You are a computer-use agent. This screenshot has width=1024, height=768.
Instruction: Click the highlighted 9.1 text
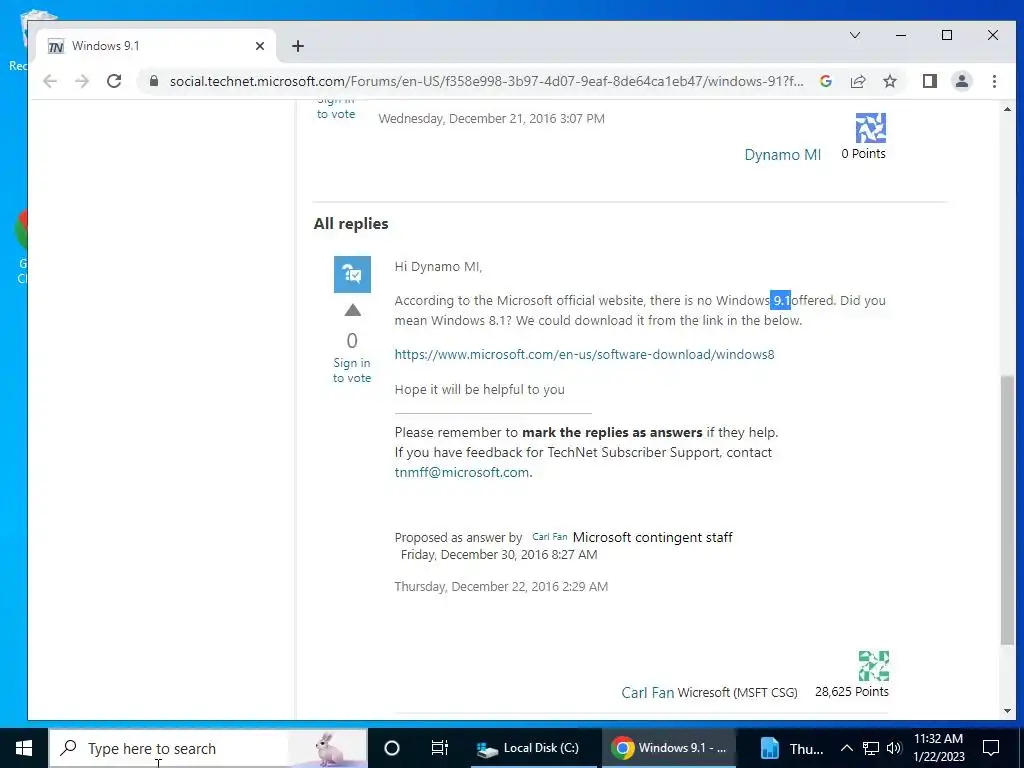780,300
